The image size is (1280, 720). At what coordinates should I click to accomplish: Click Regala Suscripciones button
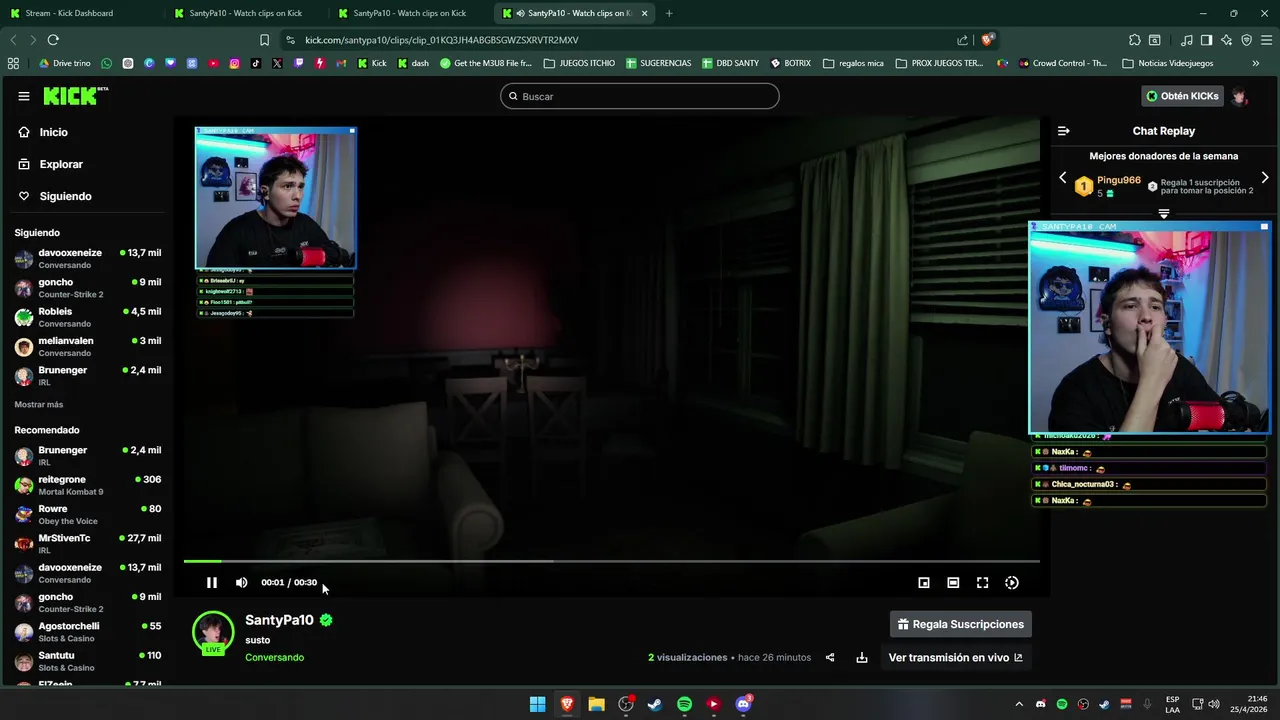click(x=961, y=624)
